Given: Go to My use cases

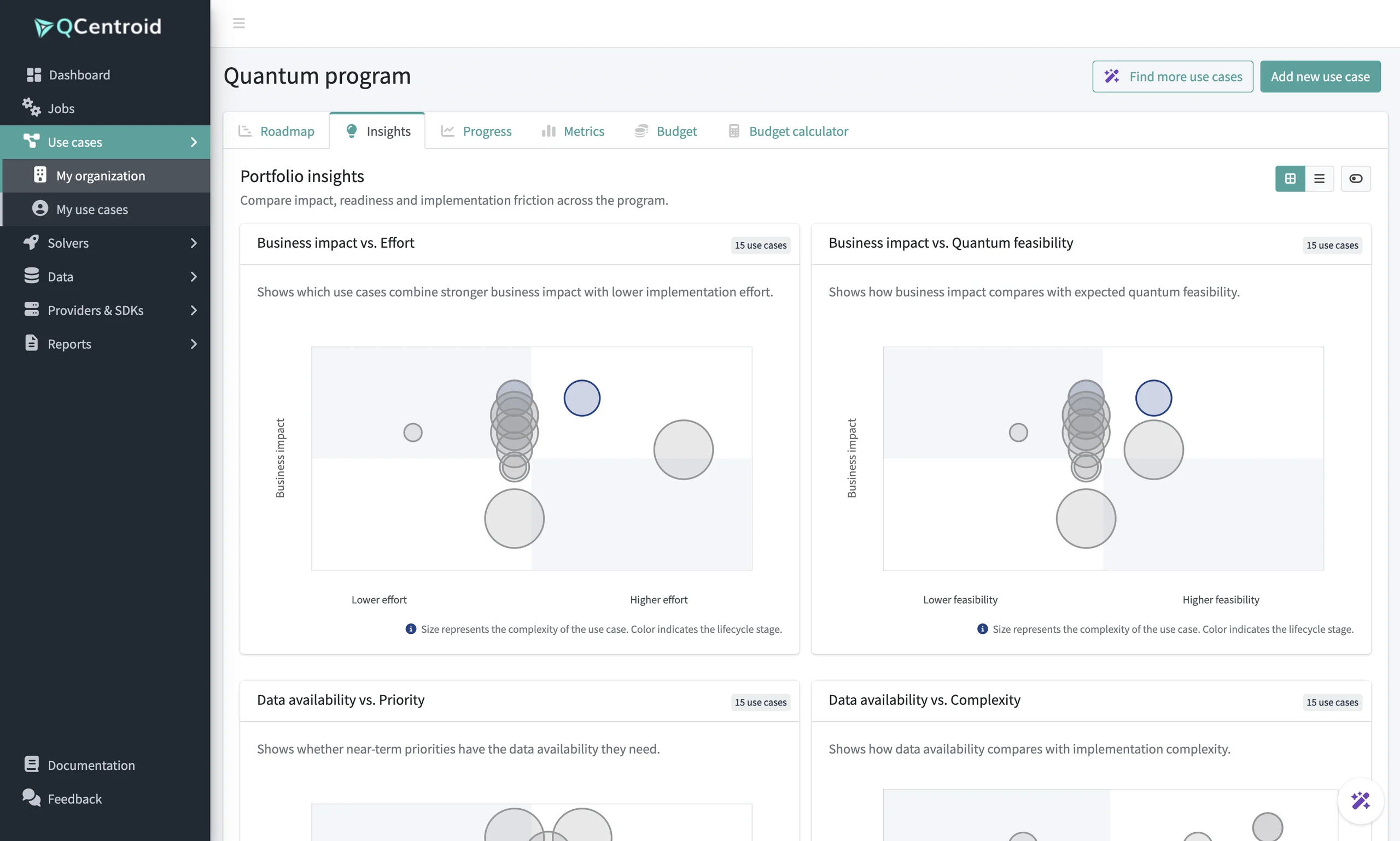Looking at the screenshot, I should [x=106, y=209].
